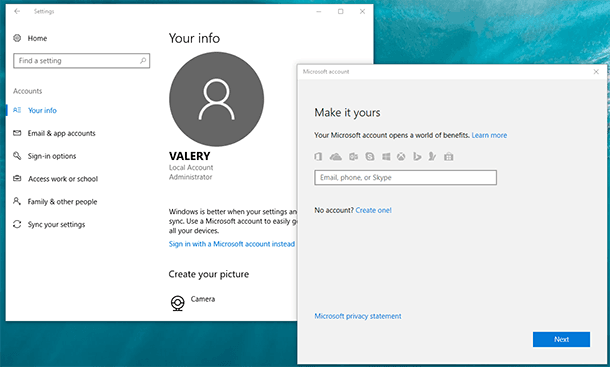Click the Make it yours heading
Screen dimensions: 610x367
347,113
